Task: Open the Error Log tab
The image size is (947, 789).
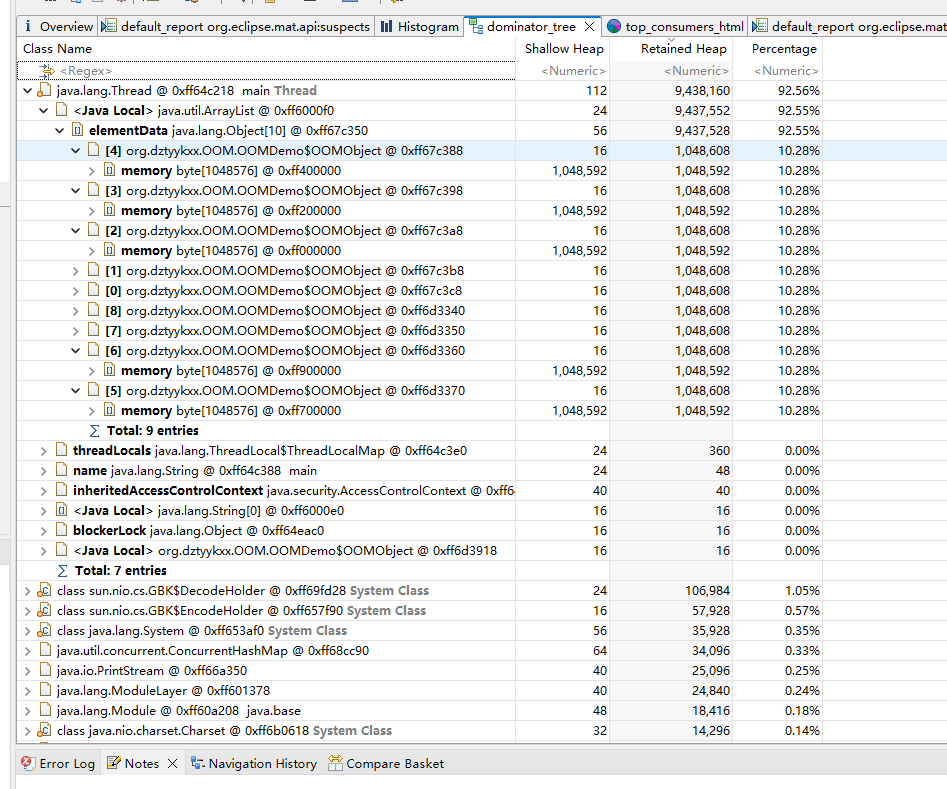Action: pyautogui.click(x=66, y=764)
